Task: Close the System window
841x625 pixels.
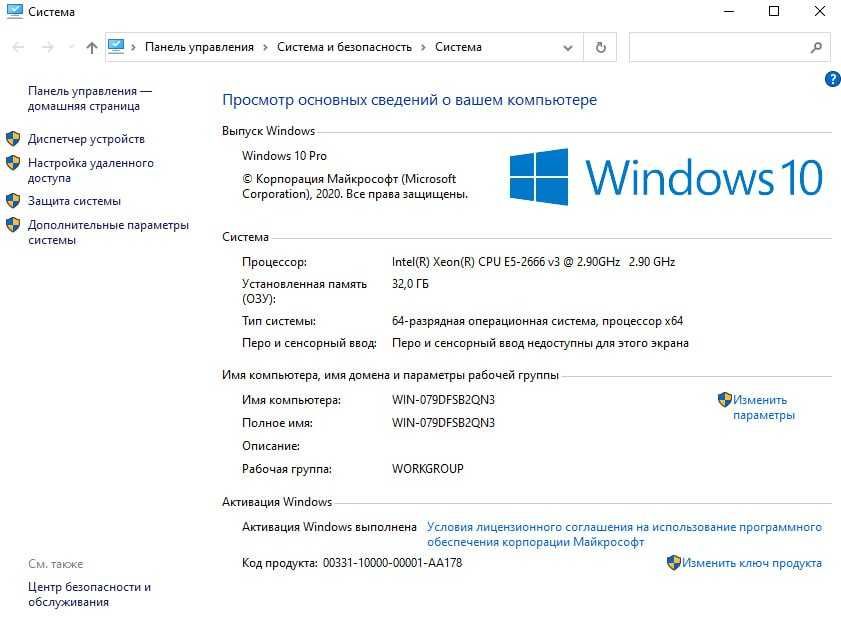Action: pos(820,11)
